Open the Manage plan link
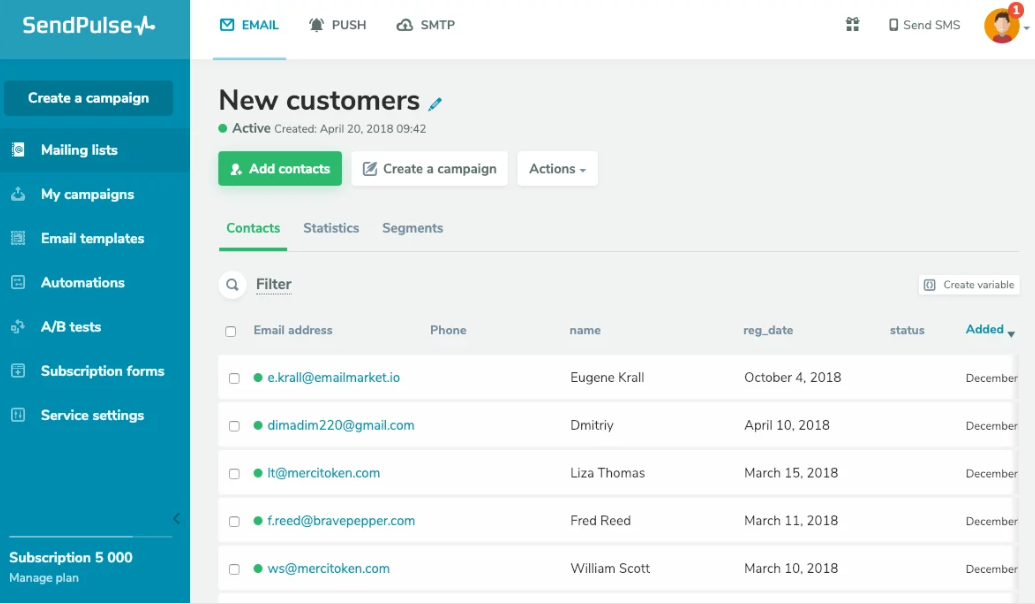1035x604 pixels. coord(44,578)
